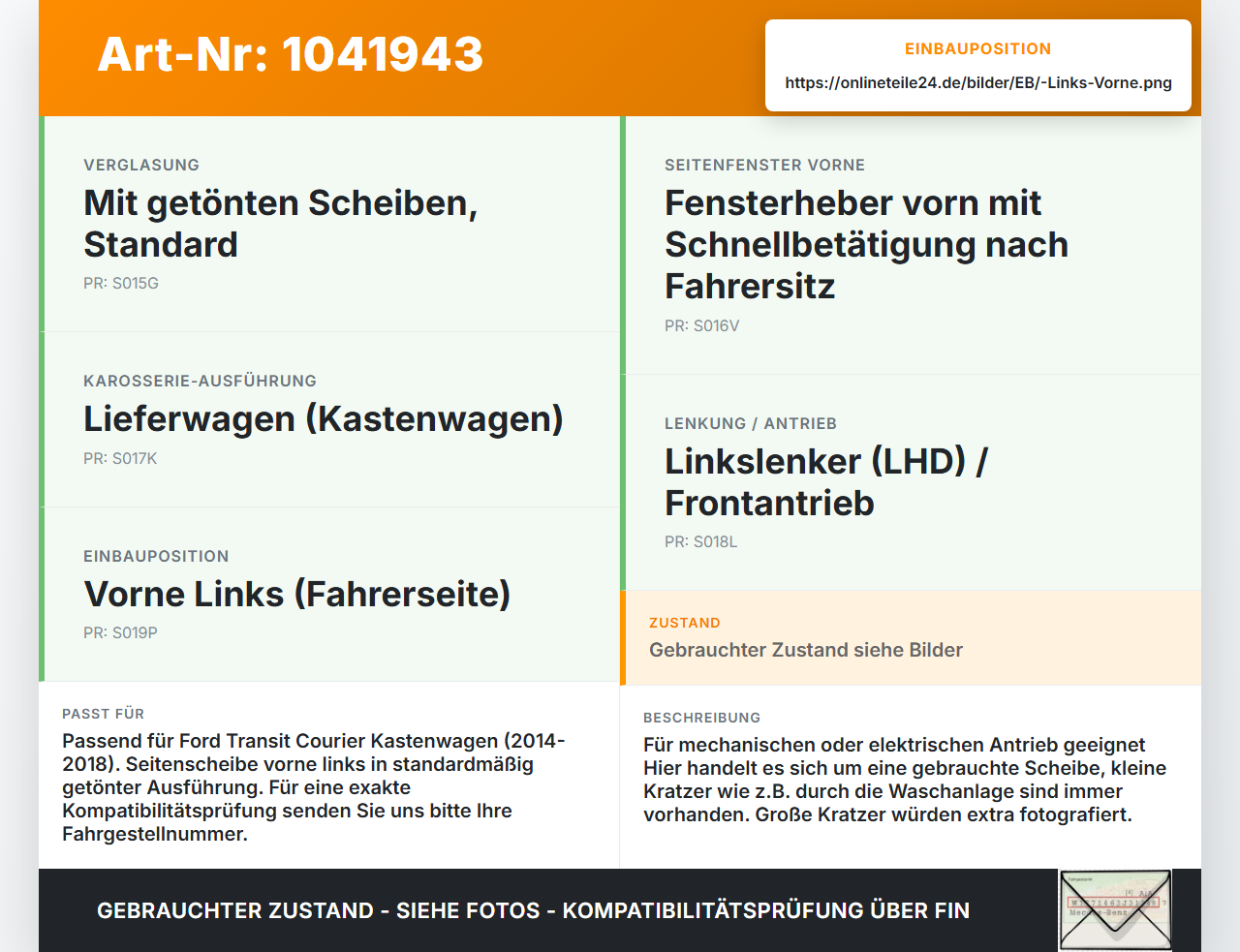This screenshot has height=952, width=1240.
Task: Select the Vorne Links (Fahrerseite) card
Action: (329, 594)
